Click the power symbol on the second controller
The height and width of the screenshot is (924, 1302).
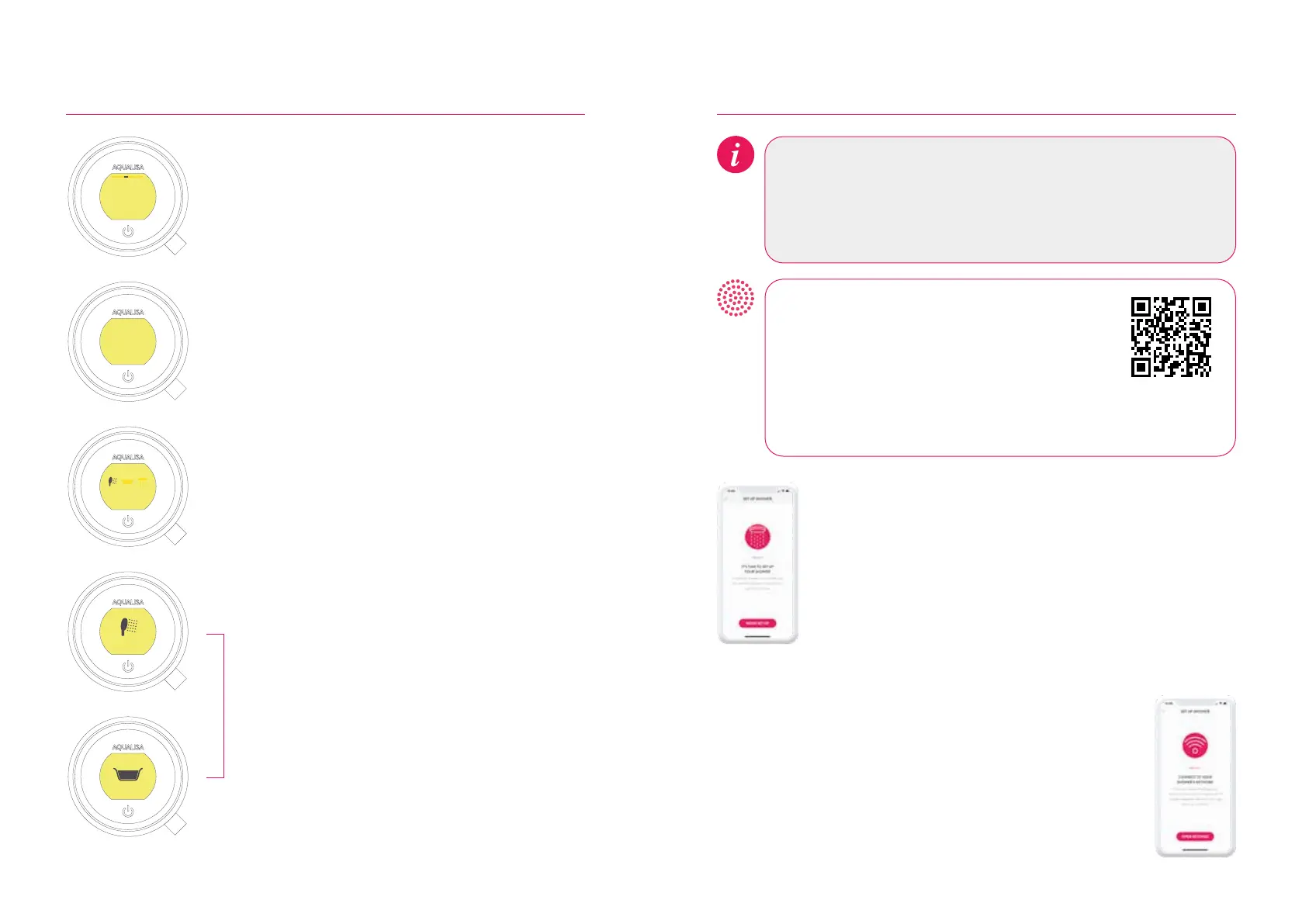(128, 376)
